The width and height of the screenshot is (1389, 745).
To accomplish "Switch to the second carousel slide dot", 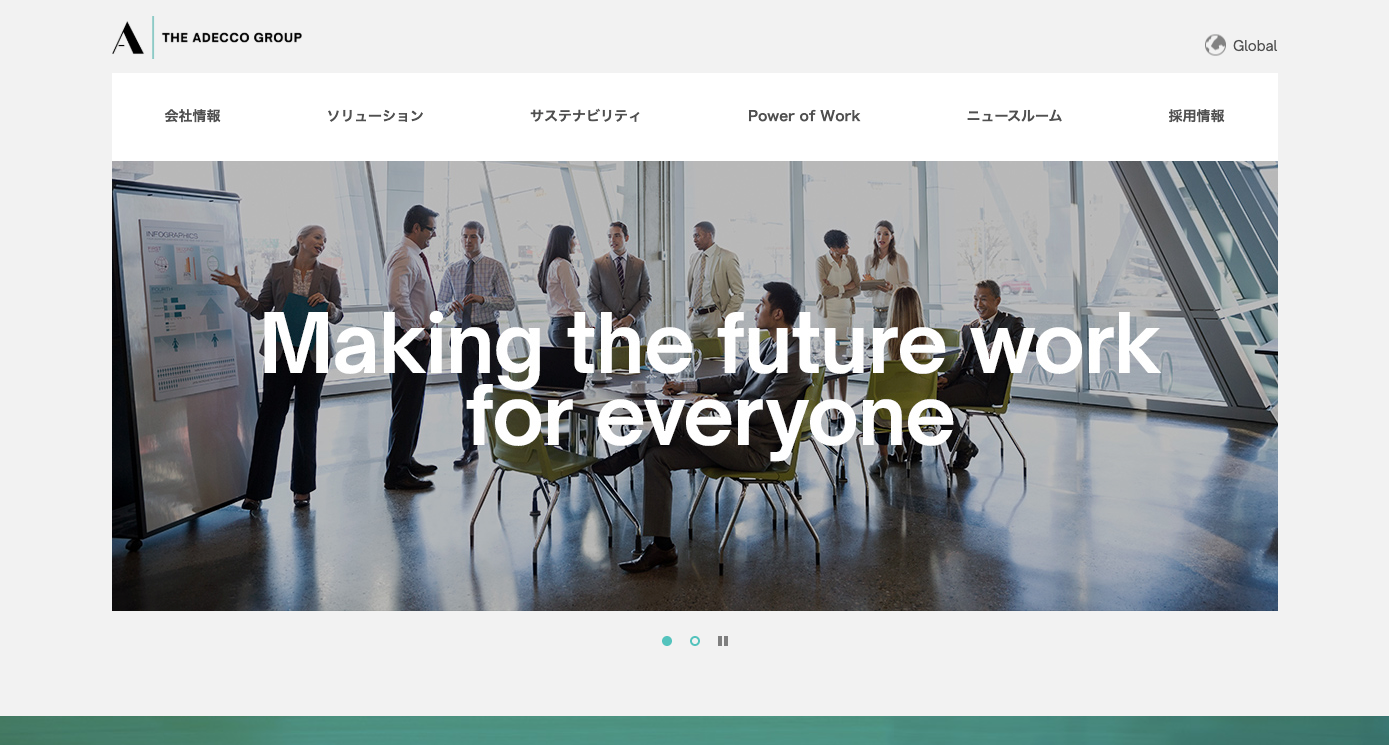I will click(x=695, y=641).
